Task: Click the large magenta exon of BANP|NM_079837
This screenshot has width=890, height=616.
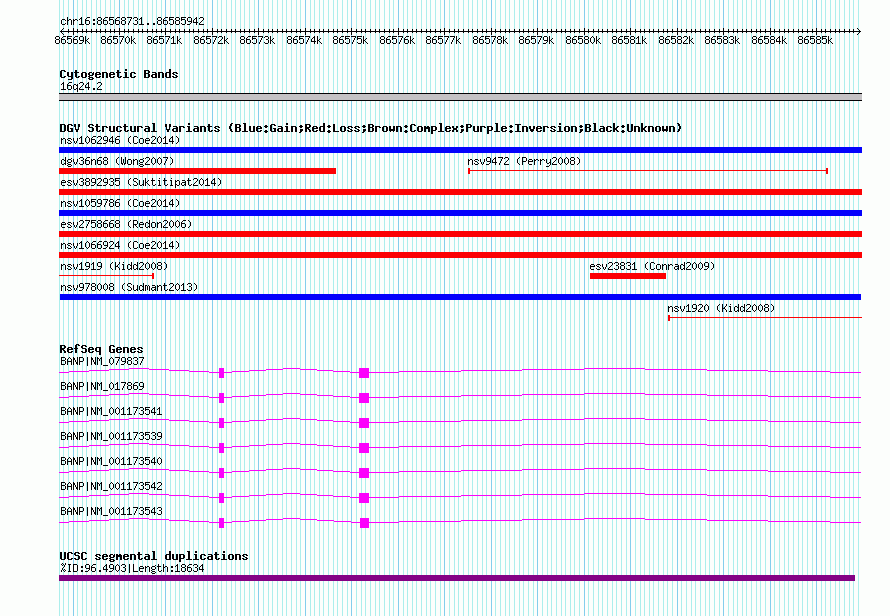Action: [x=364, y=373]
